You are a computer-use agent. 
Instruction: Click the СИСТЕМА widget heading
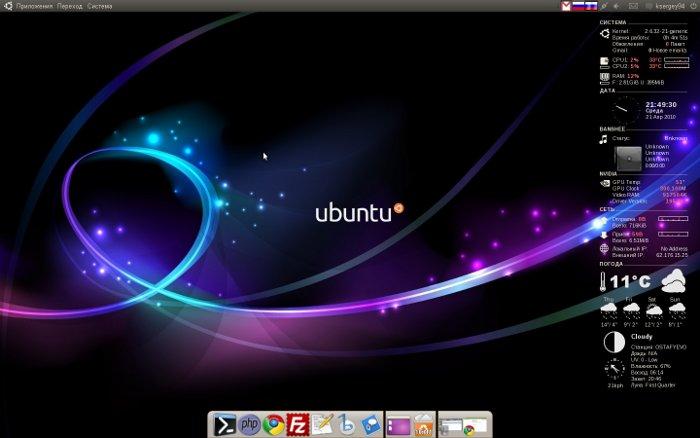[612, 22]
